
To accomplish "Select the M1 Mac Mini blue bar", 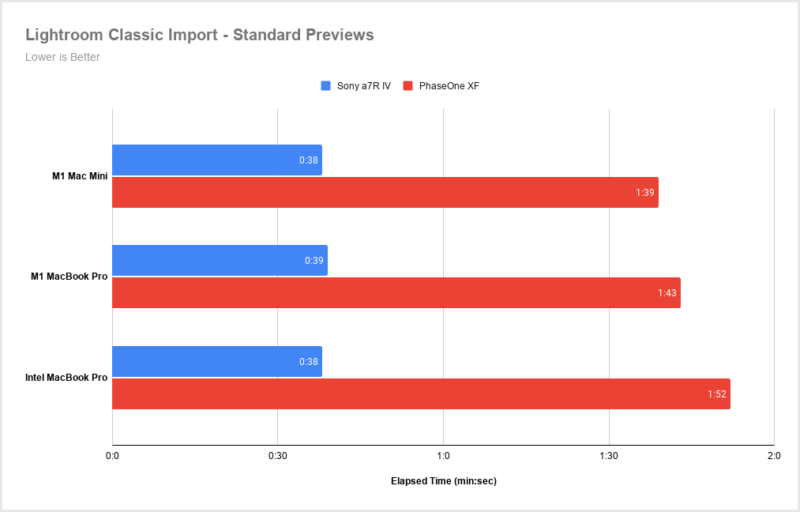I will [x=216, y=160].
